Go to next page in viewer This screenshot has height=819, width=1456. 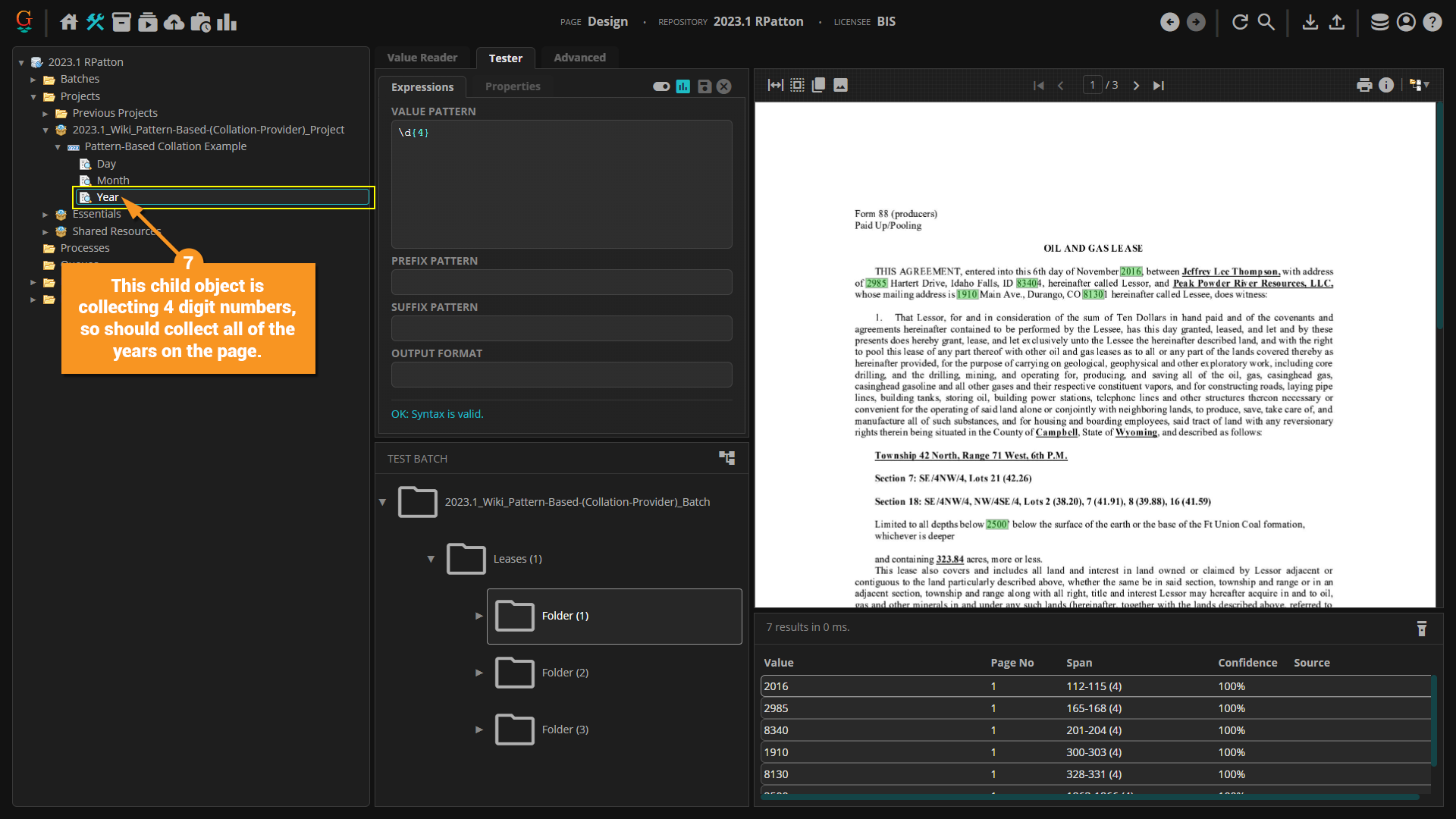pyautogui.click(x=1136, y=86)
